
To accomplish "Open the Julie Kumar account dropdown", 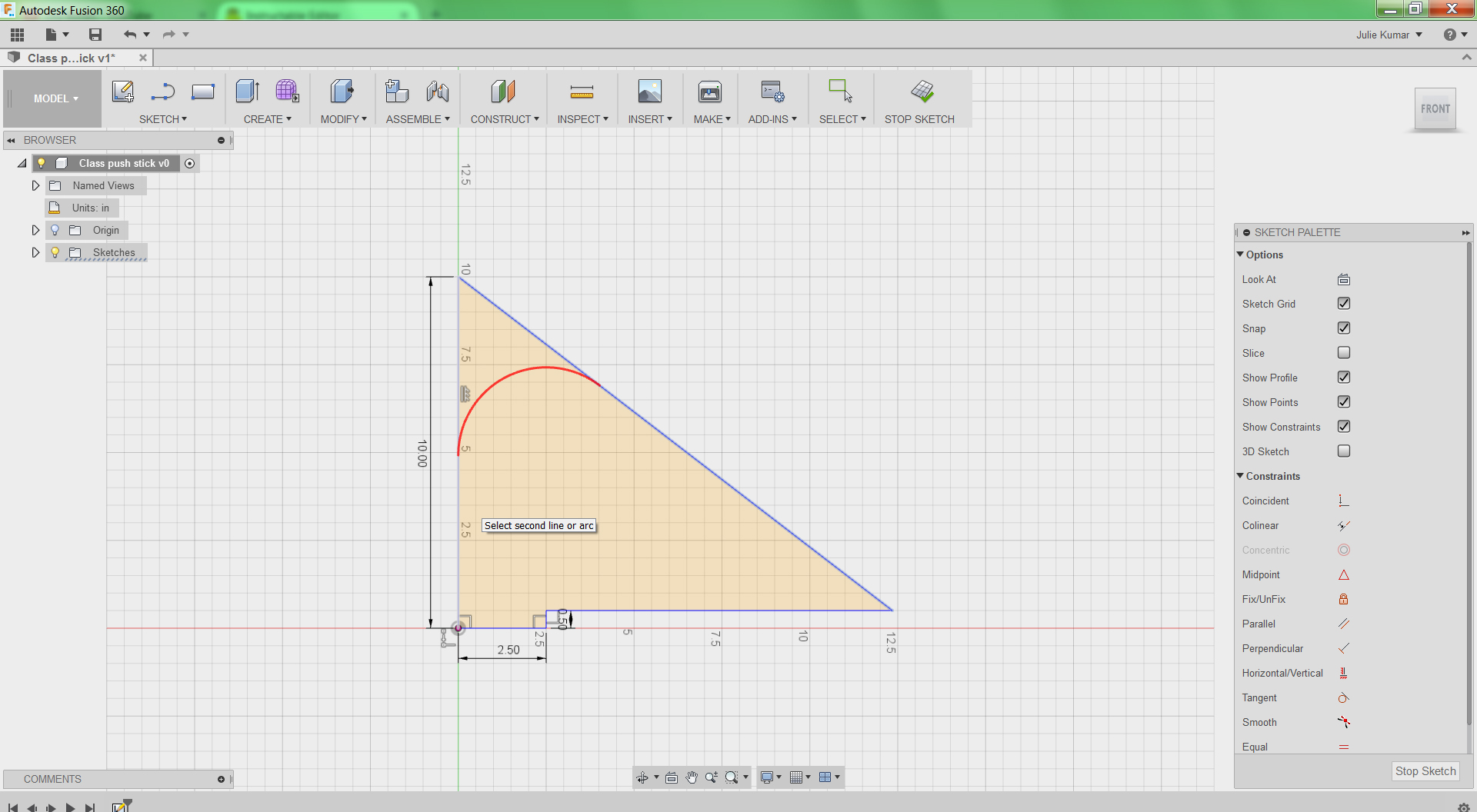I will (1389, 35).
